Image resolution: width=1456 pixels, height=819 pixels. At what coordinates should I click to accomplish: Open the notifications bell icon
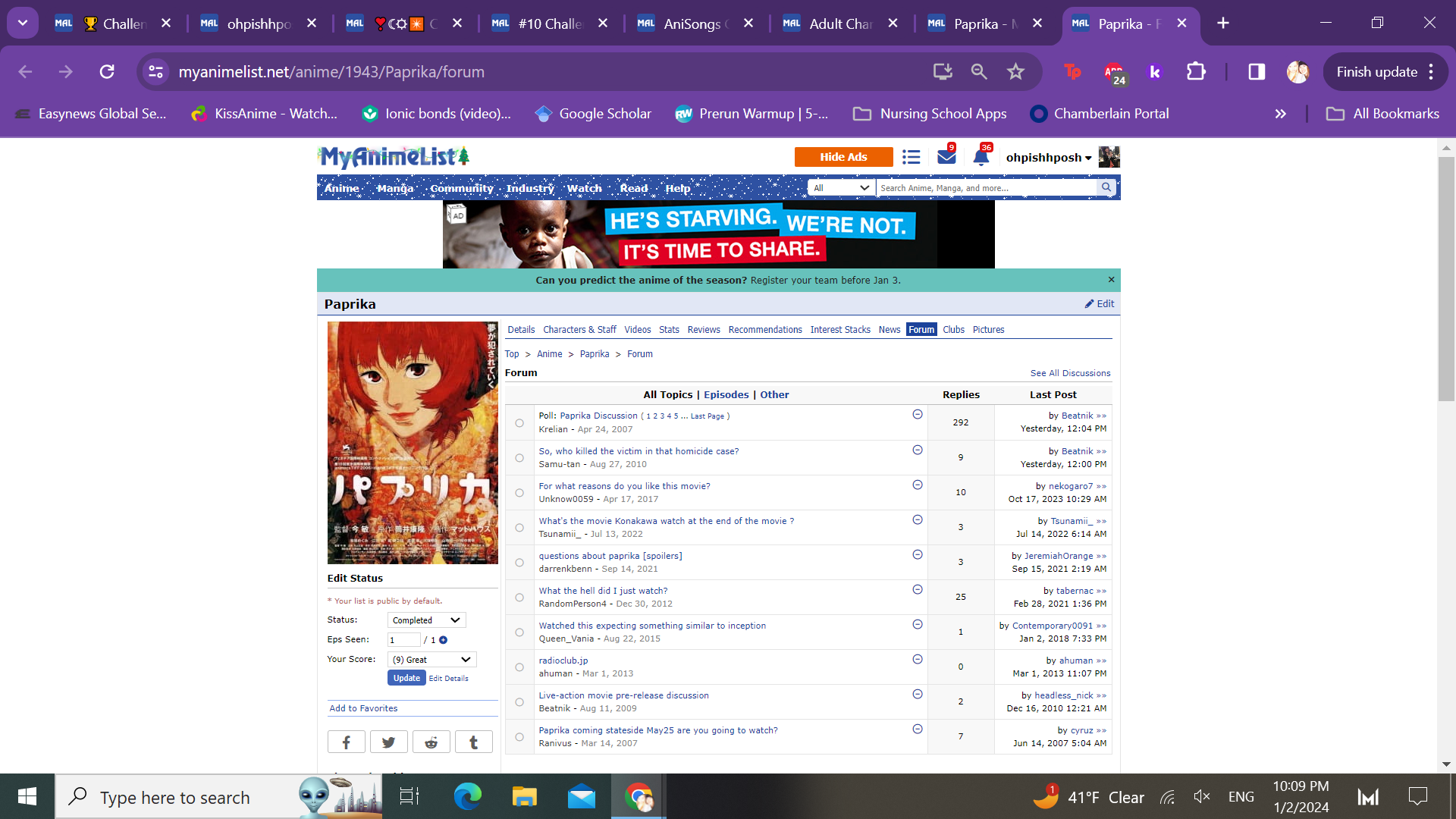[x=981, y=157]
